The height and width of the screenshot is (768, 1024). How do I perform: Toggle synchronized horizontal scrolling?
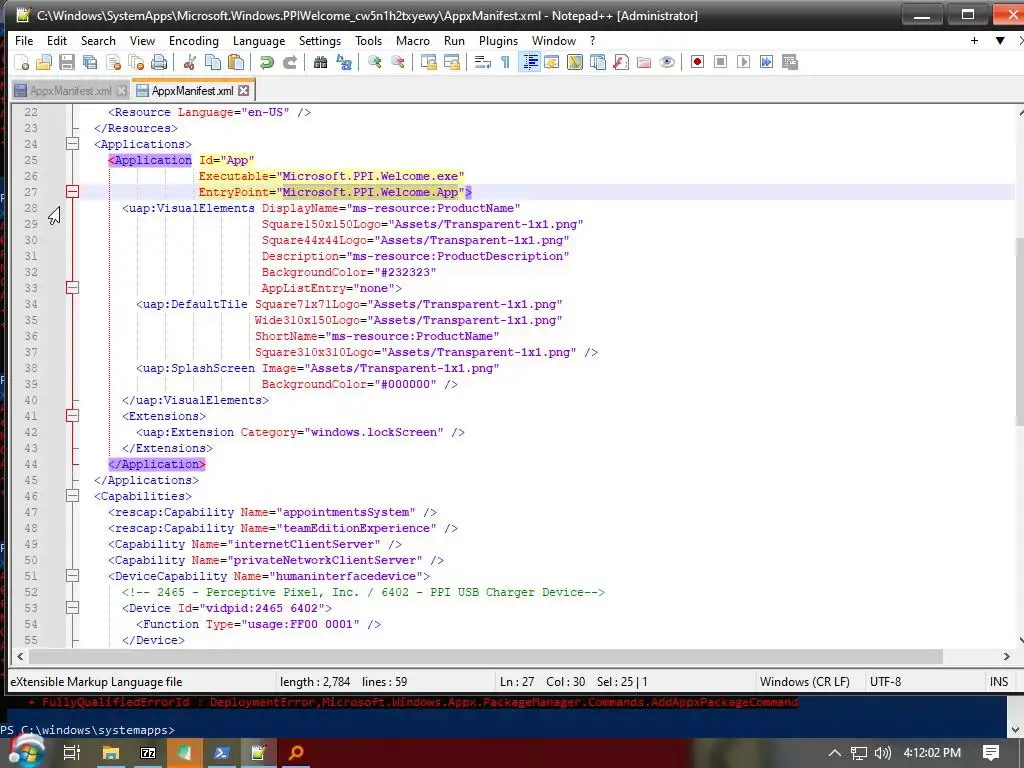pos(452,62)
